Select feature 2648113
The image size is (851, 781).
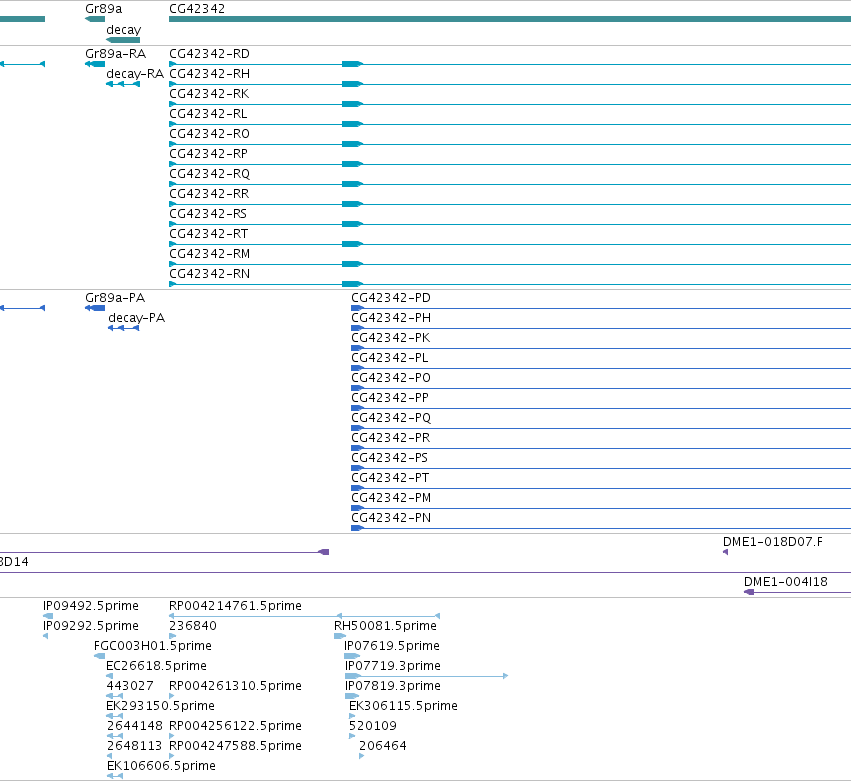[134, 746]
